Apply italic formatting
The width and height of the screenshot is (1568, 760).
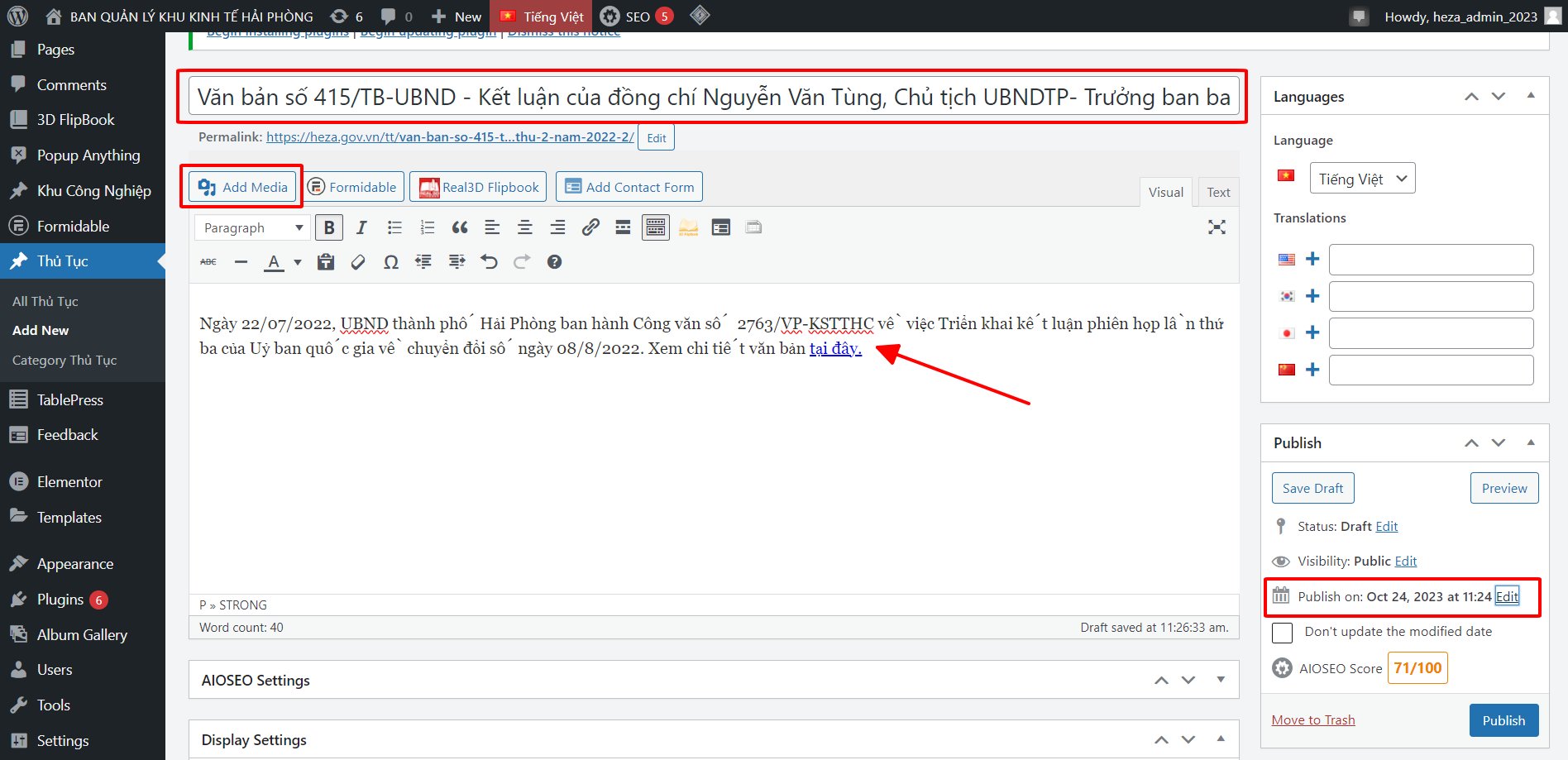coord(361,227)
